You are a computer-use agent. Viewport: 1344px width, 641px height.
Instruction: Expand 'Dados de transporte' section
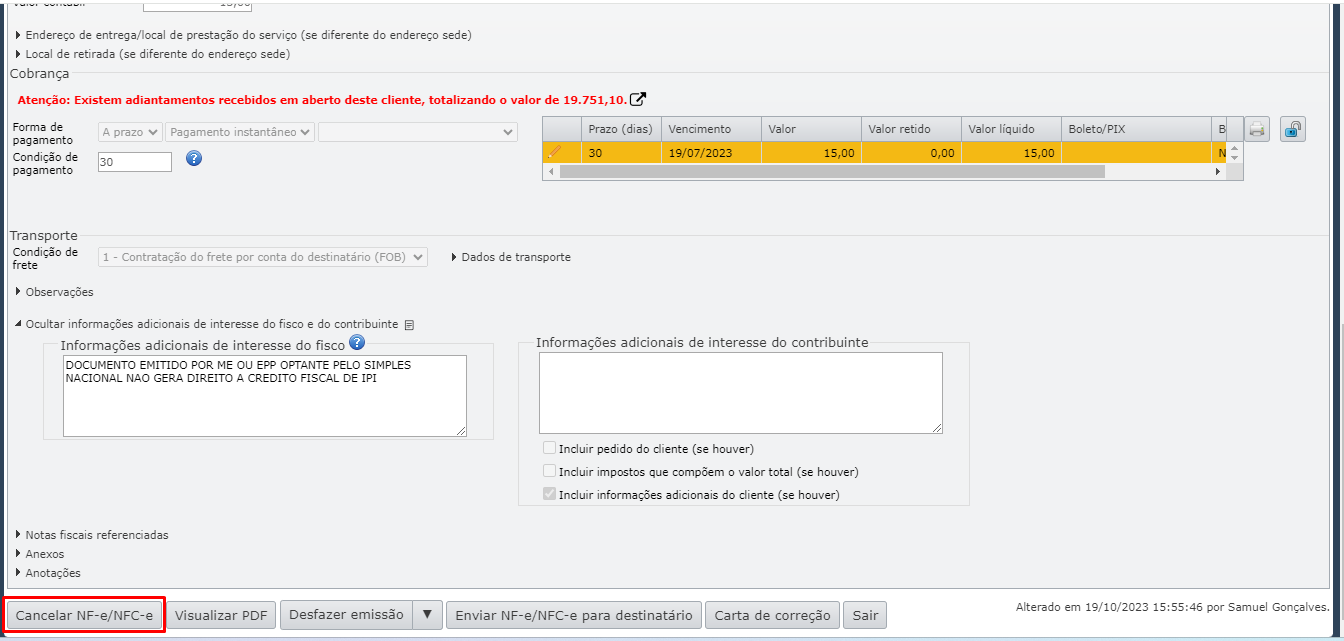[x=512, y=257]
